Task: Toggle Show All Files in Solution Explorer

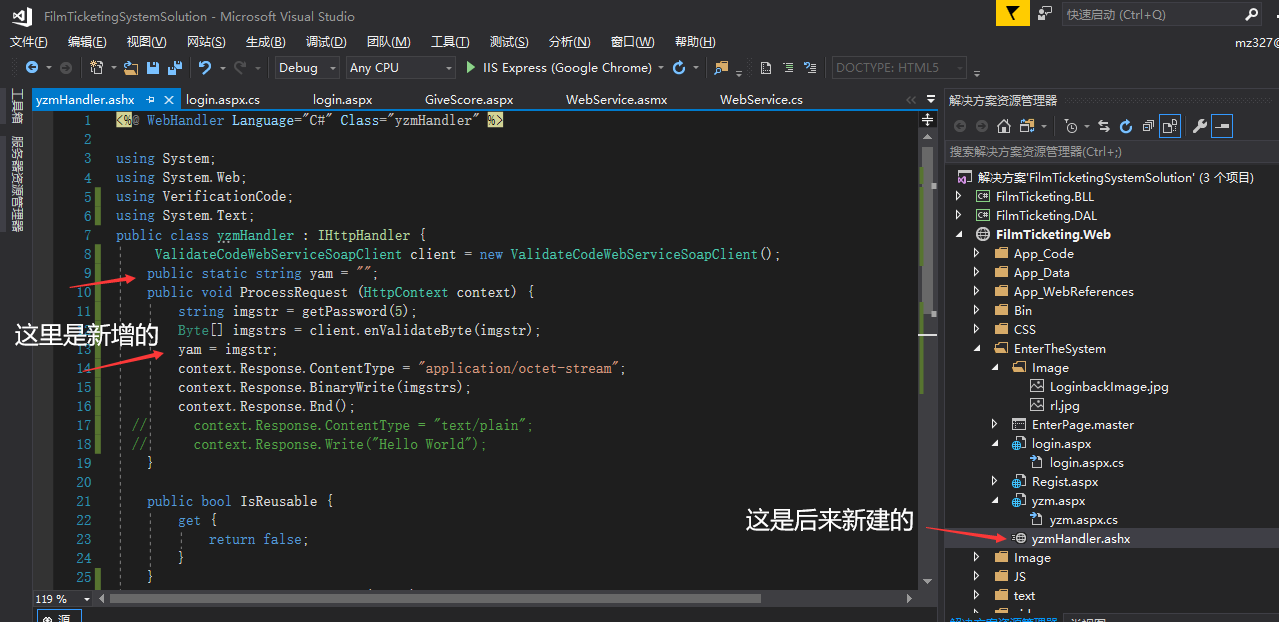Action: [x=1170, y=126]
